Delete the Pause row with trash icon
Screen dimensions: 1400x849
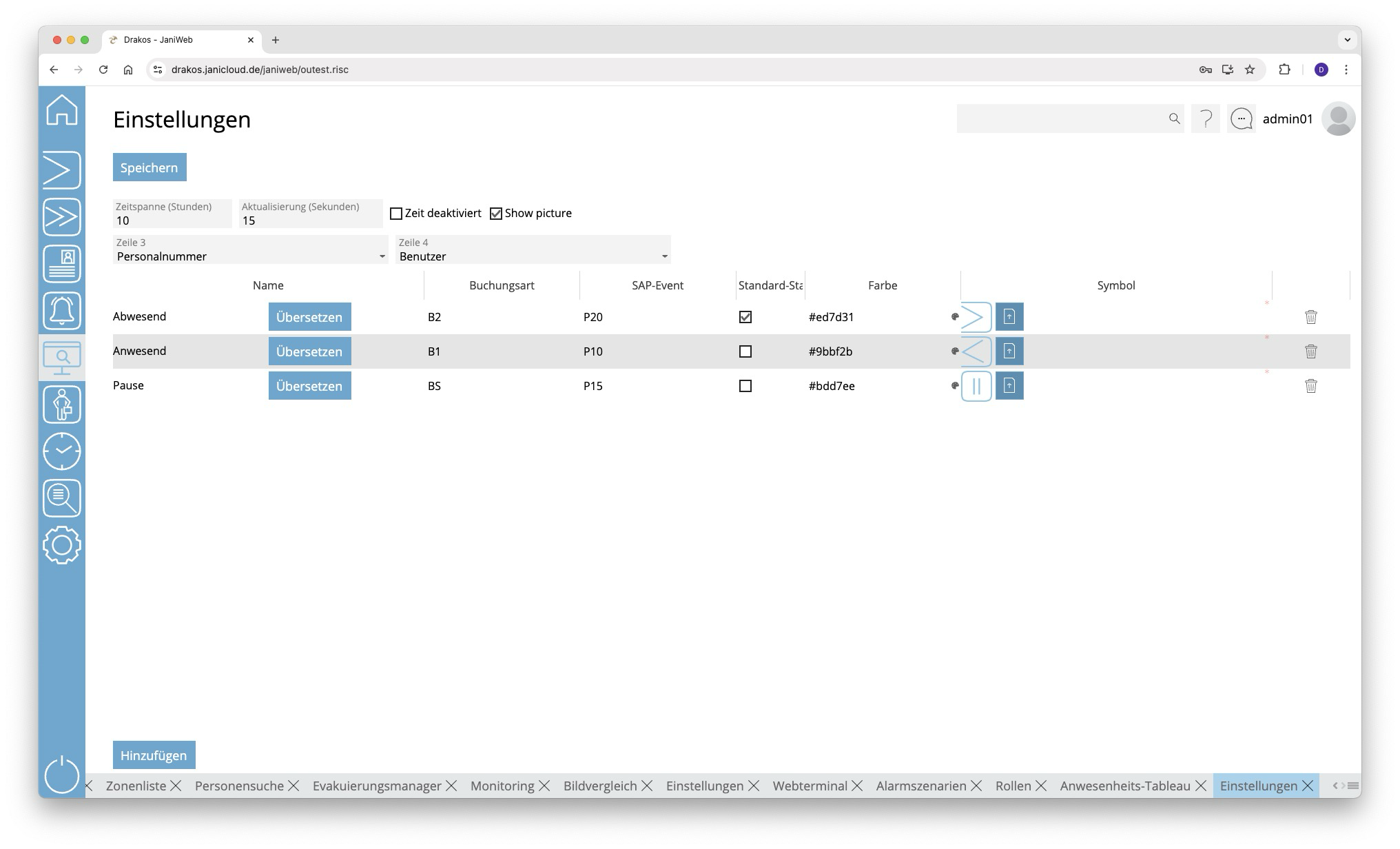(x=1310, y=386)
